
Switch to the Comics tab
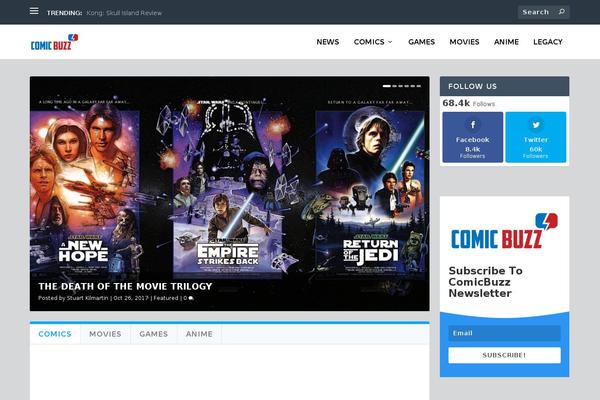pyautogui.click(x=55, y=334)
